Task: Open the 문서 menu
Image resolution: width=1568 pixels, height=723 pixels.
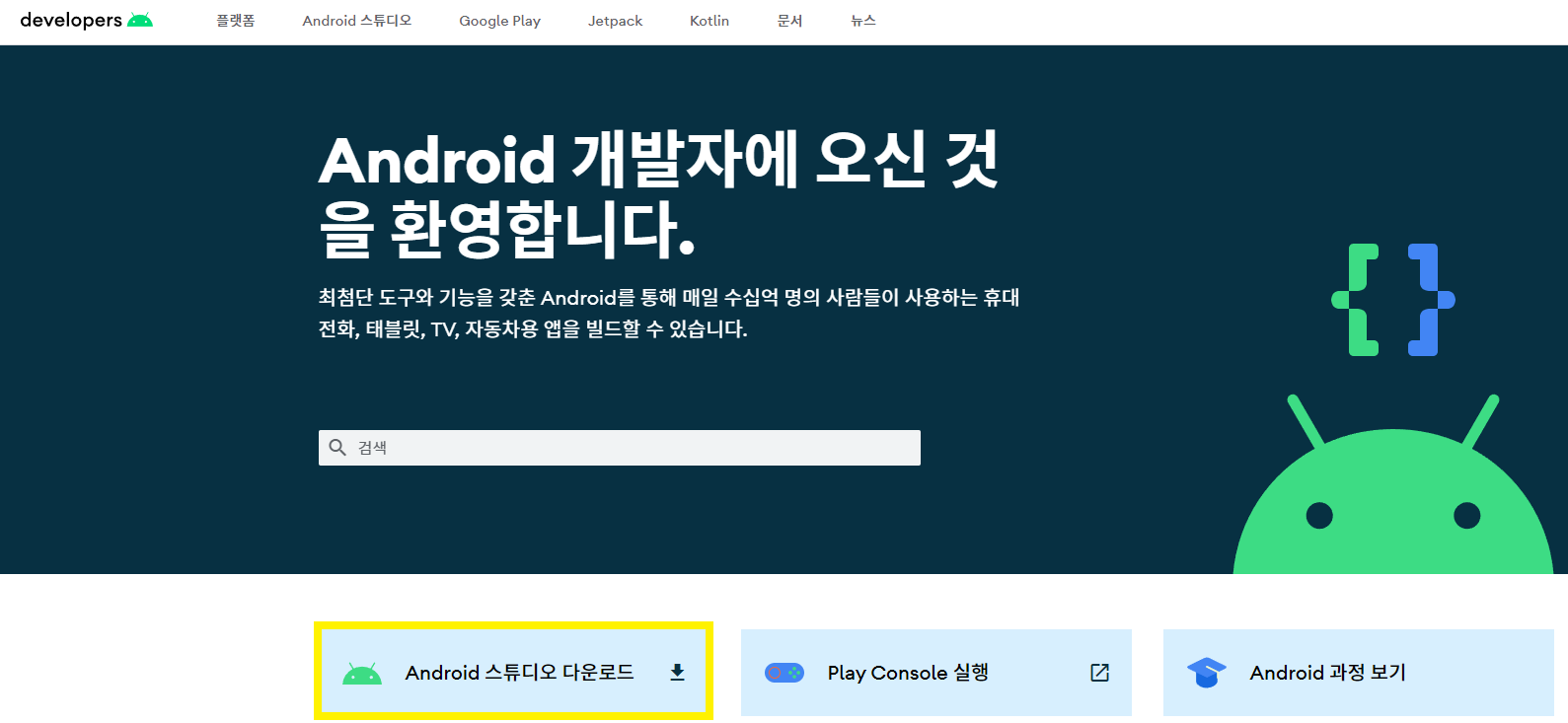Action: tap(789, 21)
